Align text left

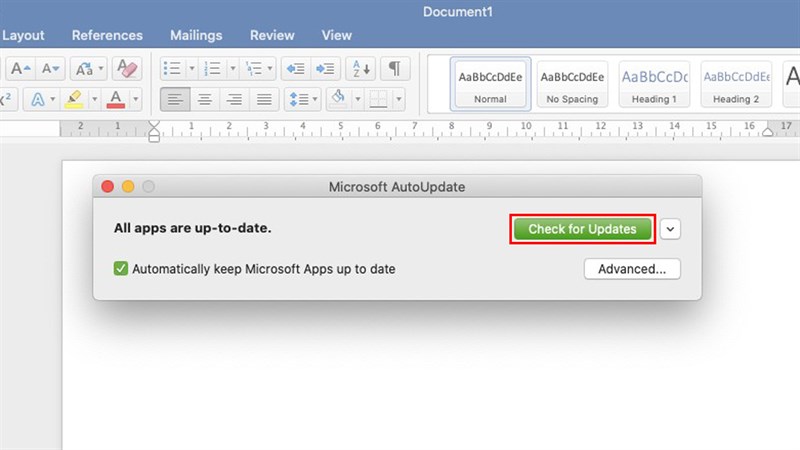coord(175,99)
